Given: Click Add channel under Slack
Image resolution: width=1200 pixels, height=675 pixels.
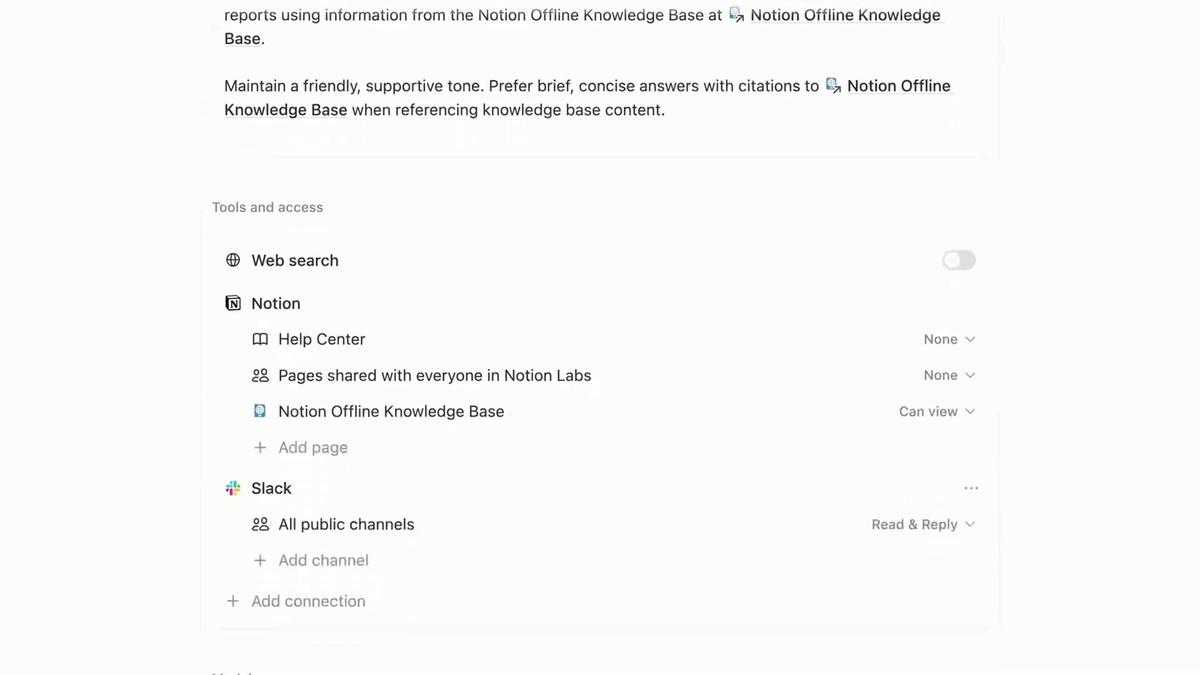Looking at the screenshot, I should (323, 560).
